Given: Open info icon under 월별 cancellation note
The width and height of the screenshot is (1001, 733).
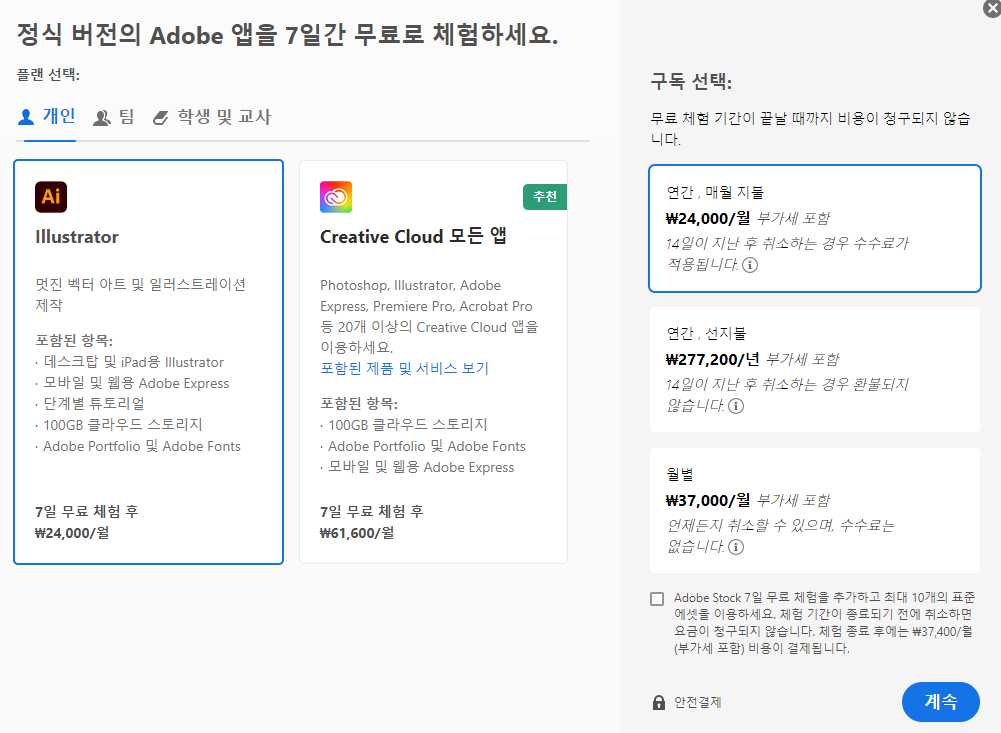Looking at the screenshot, I should (736, 547).
